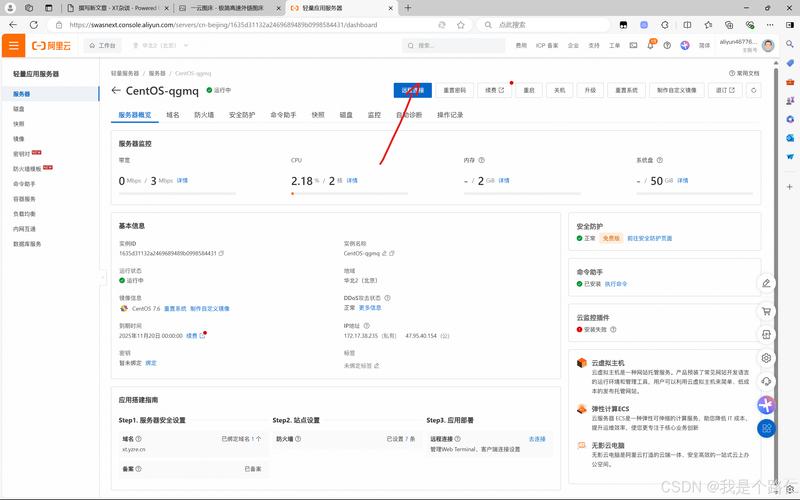
Task: Click the memory info question icon
Action: click(482, 160)
